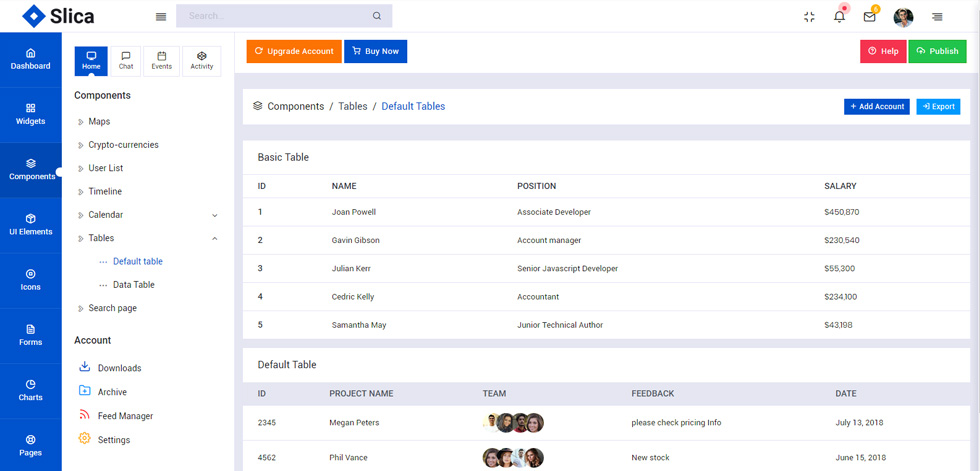Image resolution: width=980 pixels, height=471 pixels.
Task: Click the Downloads icon
Action: 84,367
